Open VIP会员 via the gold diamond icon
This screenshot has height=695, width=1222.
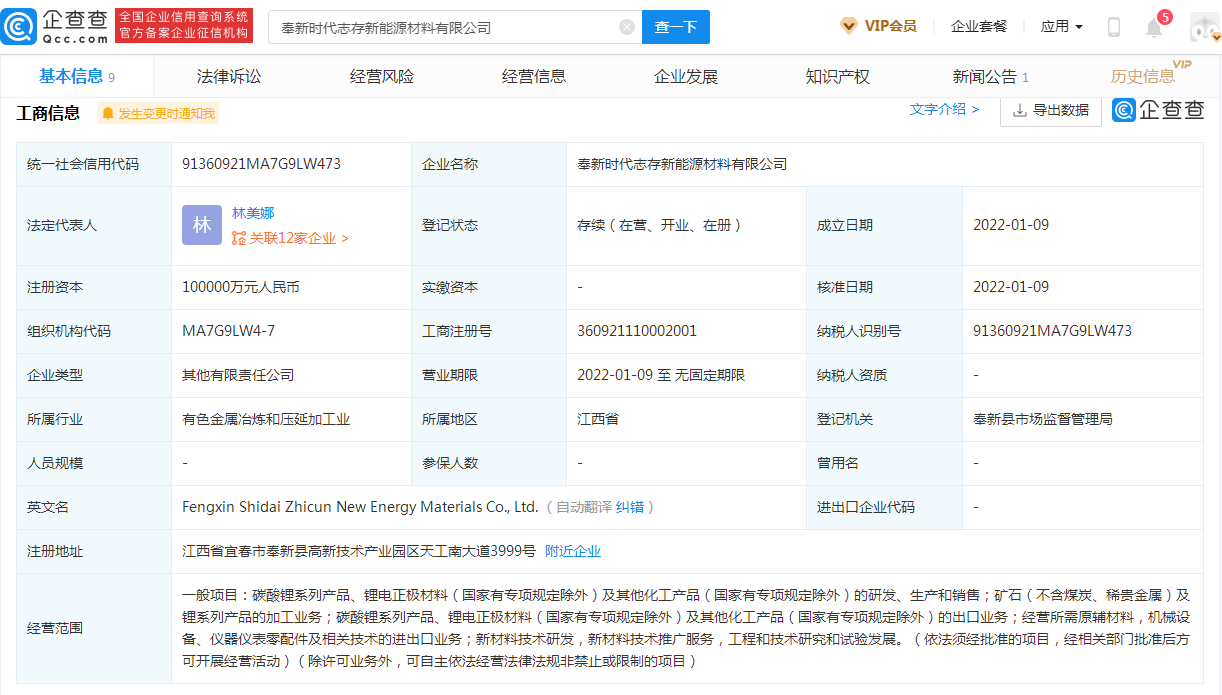point(850,26)
